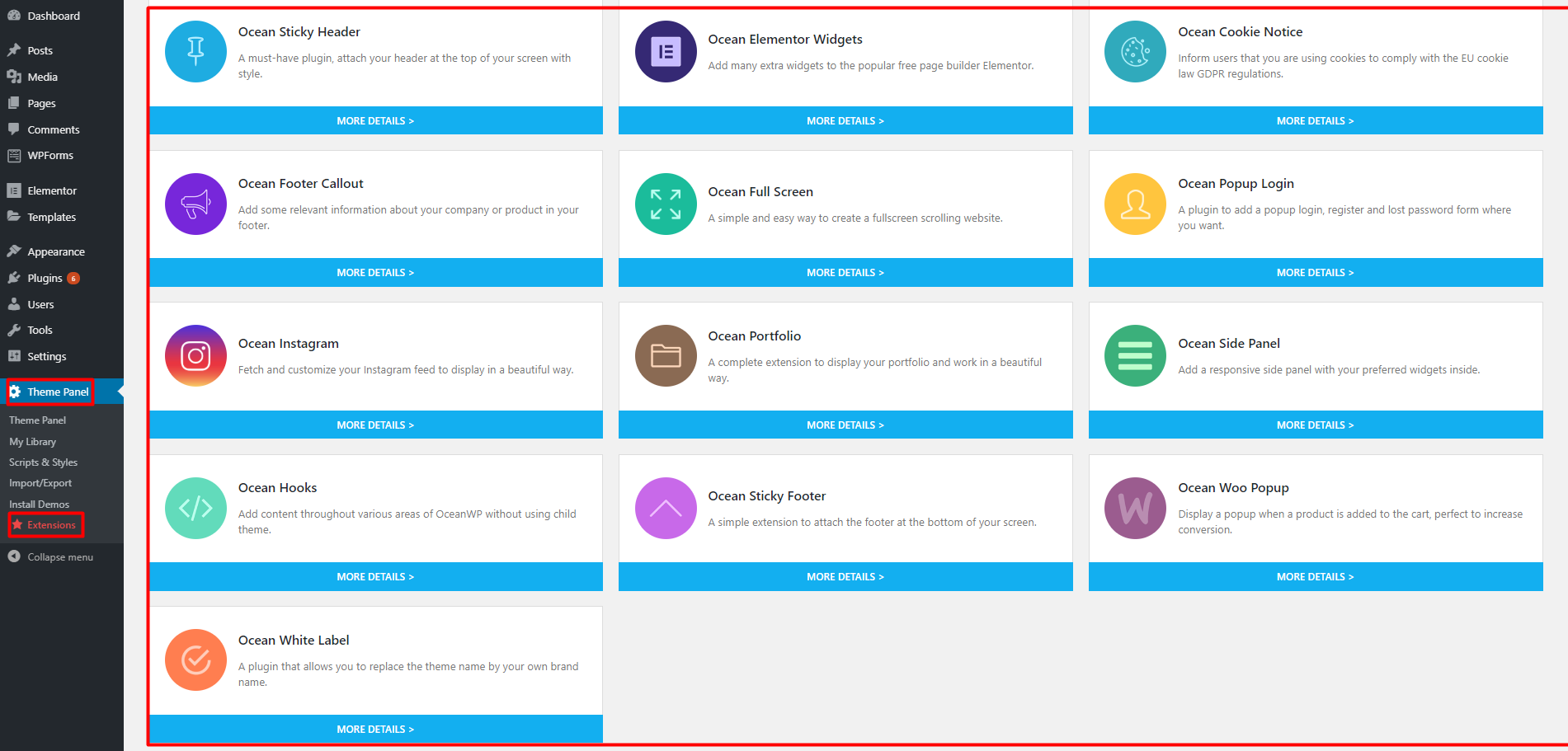Click More Details for Ocean Elementor Widgets

(x=845, y=120)
